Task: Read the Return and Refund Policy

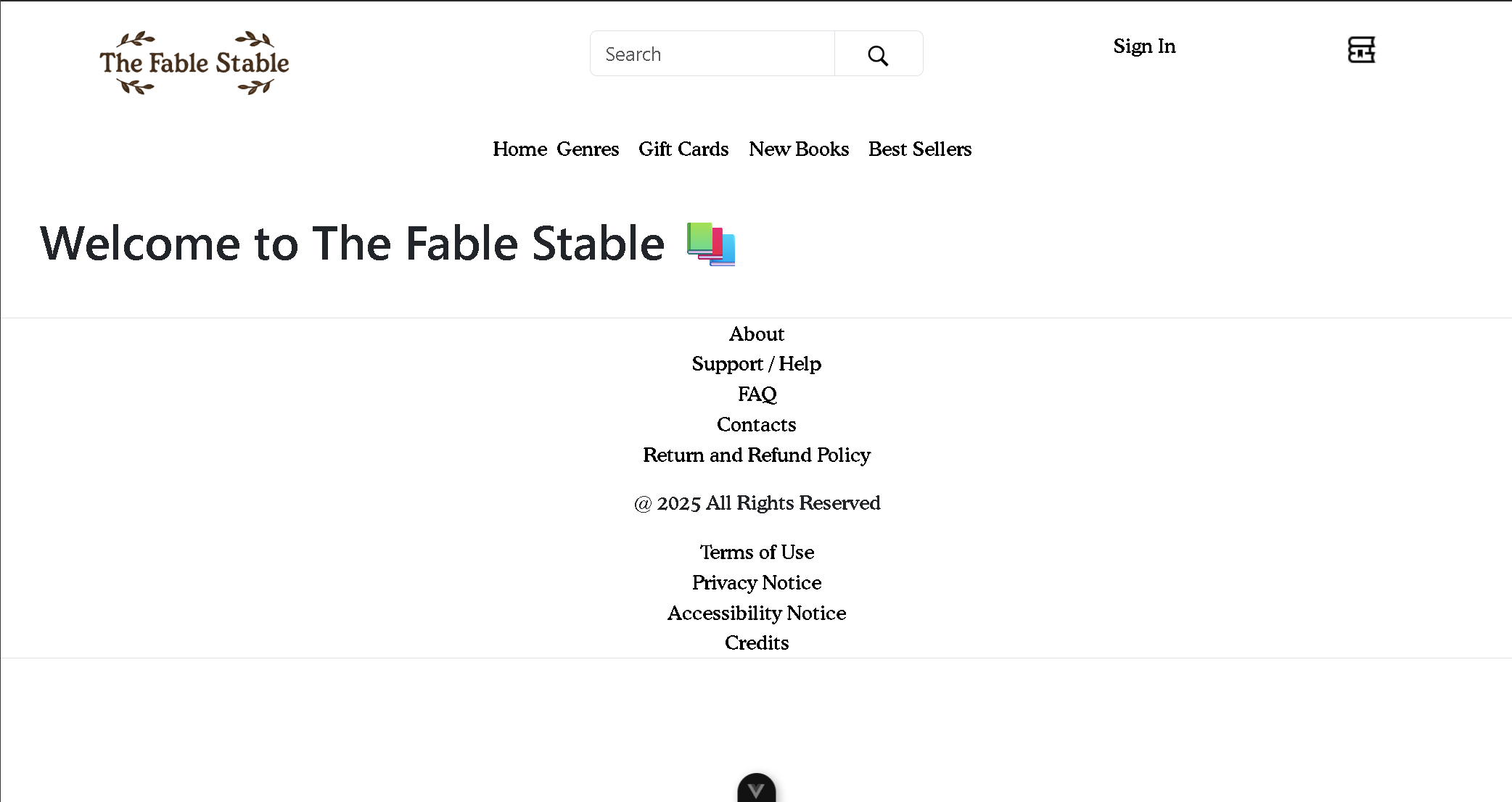Action: (x=757, y=455)
